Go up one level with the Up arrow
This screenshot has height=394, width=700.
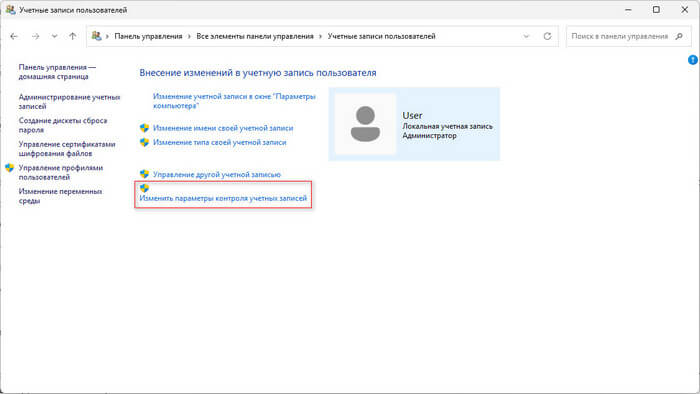pos(73,36)
